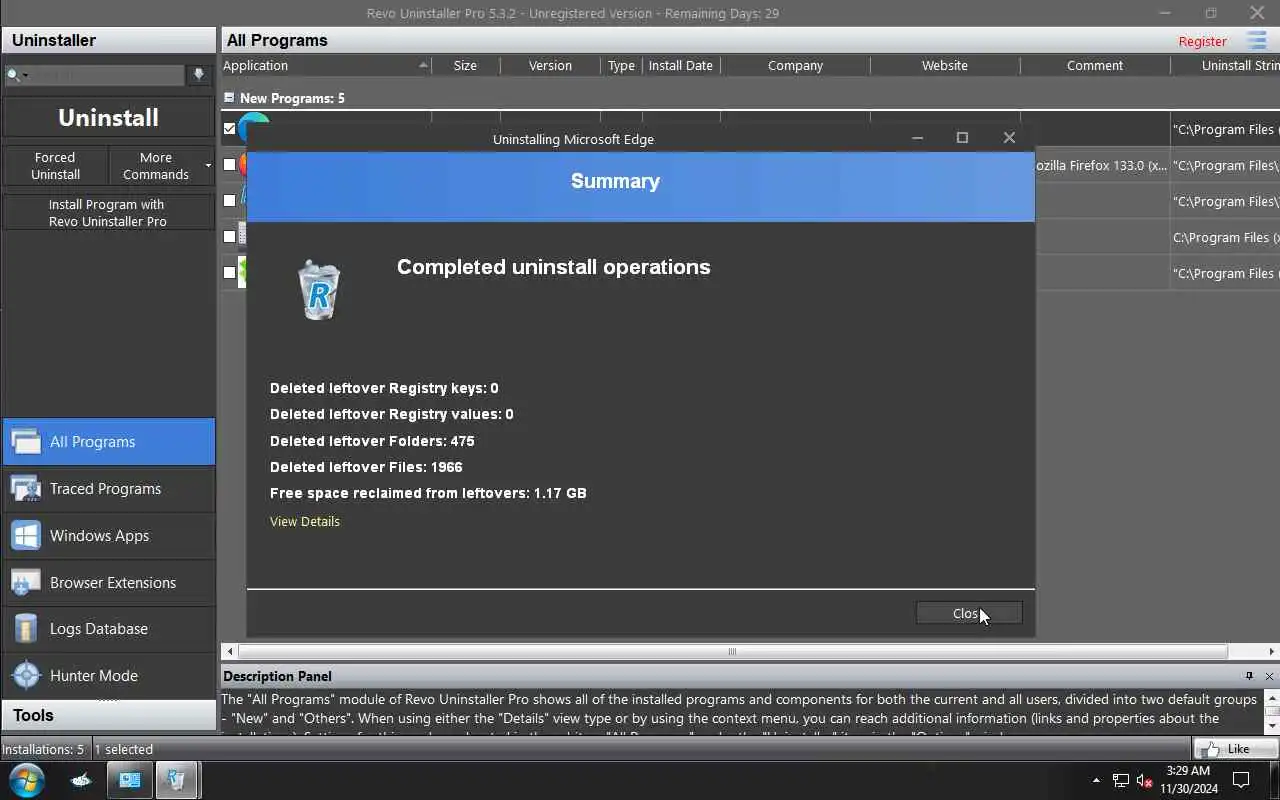The height and width of the screenshot is (800, 1280).
Task: Click the Description Panel scrollbar down arrow
Action: coord(1272,726)
